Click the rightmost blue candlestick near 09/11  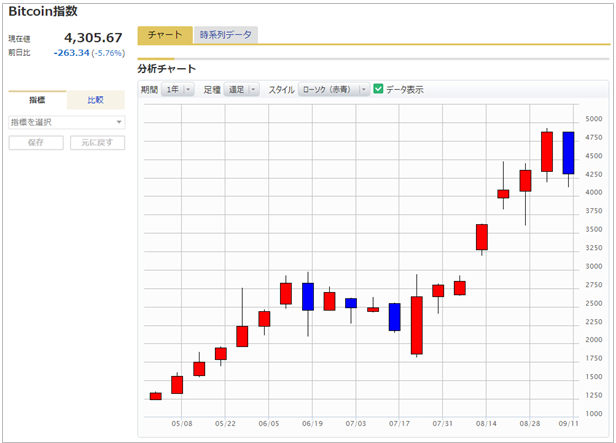point(568,153)
